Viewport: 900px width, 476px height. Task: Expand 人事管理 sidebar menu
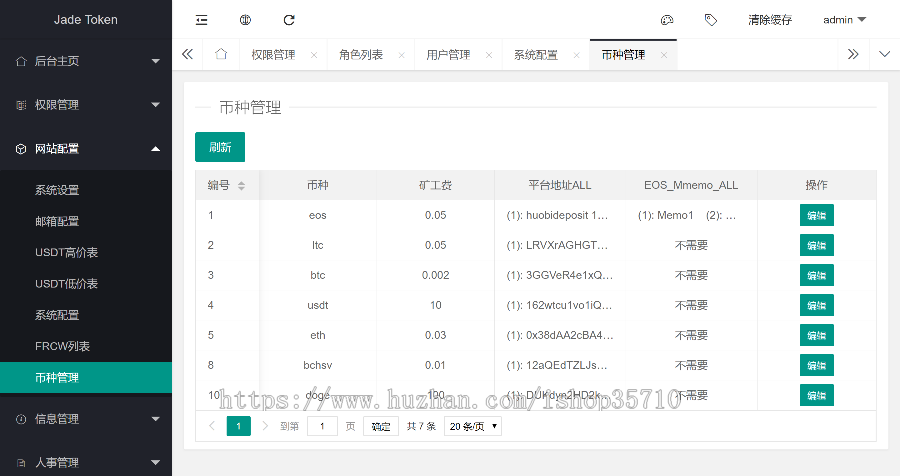pos(86,462)
